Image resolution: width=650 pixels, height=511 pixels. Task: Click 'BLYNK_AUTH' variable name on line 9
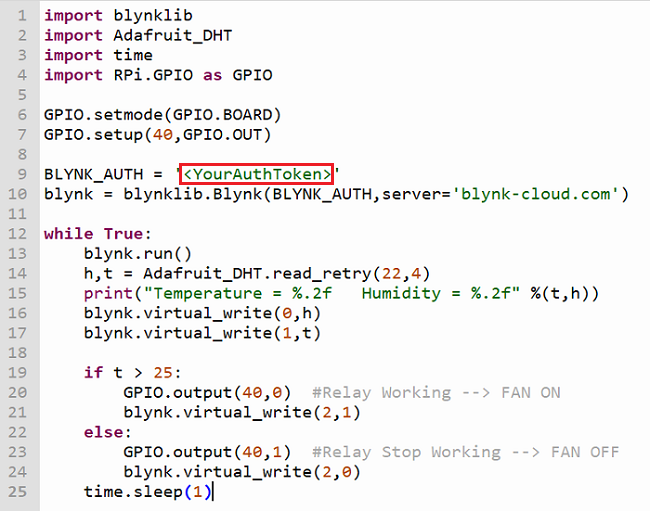tap(94, 174)
